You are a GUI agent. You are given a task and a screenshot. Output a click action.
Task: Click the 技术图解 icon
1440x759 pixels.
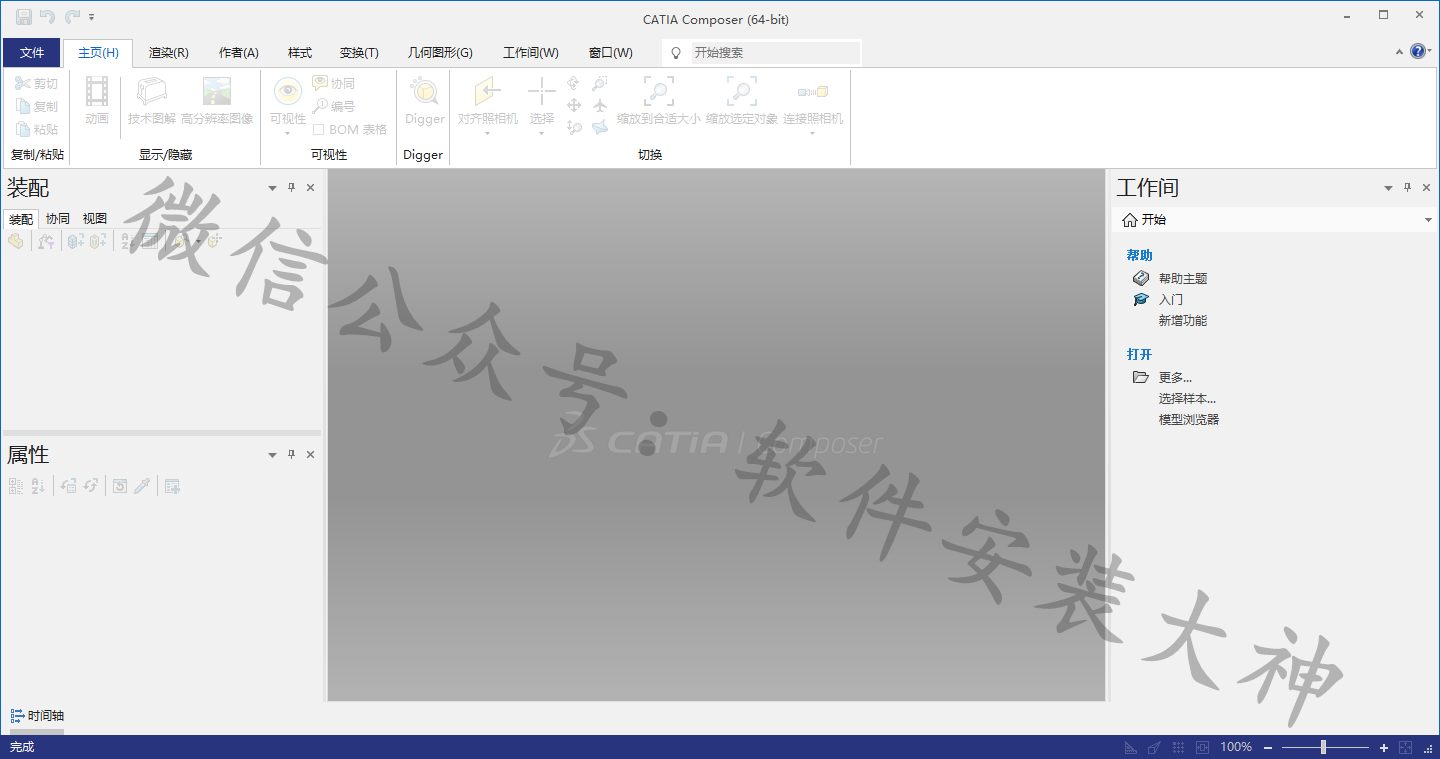click(x=151, y=92)
